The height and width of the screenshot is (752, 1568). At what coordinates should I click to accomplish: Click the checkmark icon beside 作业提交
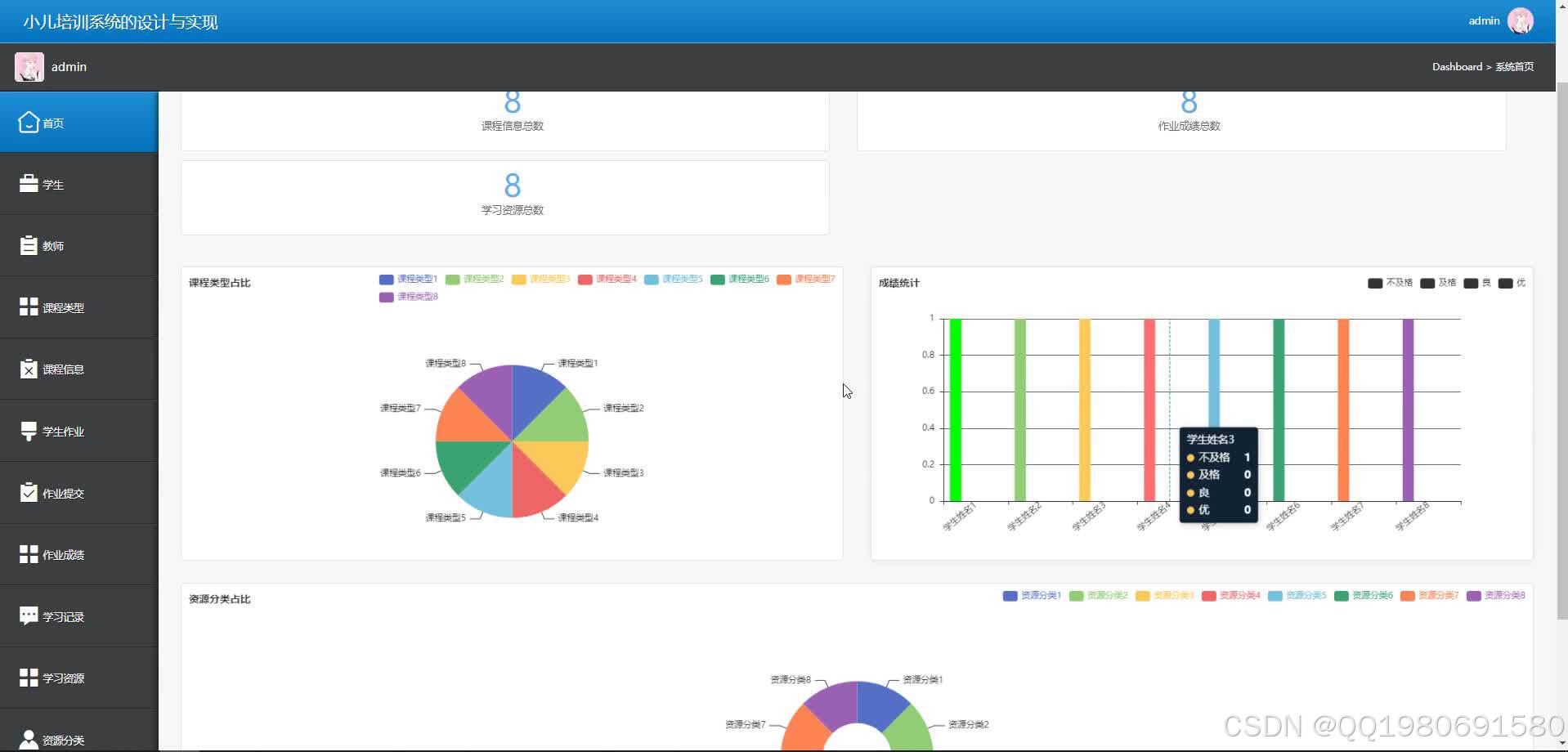coord(29,492)
